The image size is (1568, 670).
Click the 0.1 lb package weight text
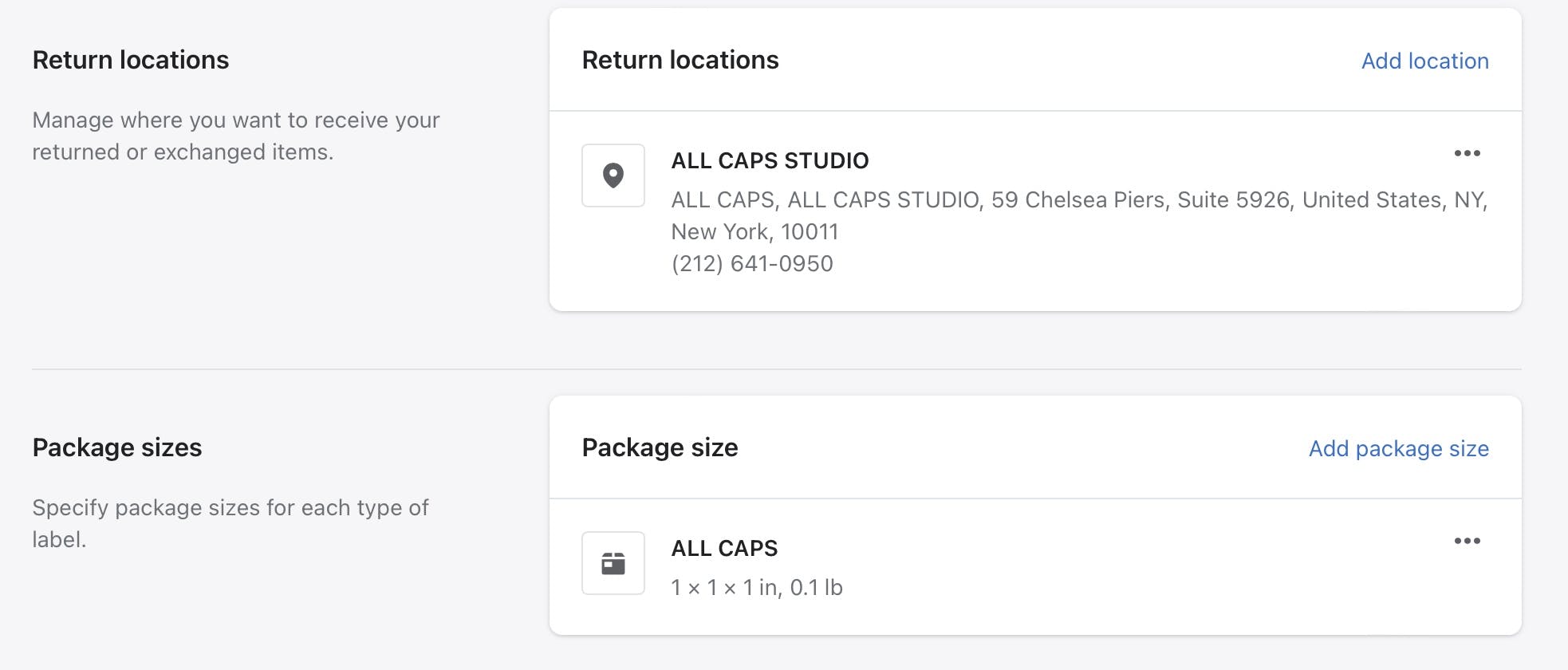coord(816,588)
